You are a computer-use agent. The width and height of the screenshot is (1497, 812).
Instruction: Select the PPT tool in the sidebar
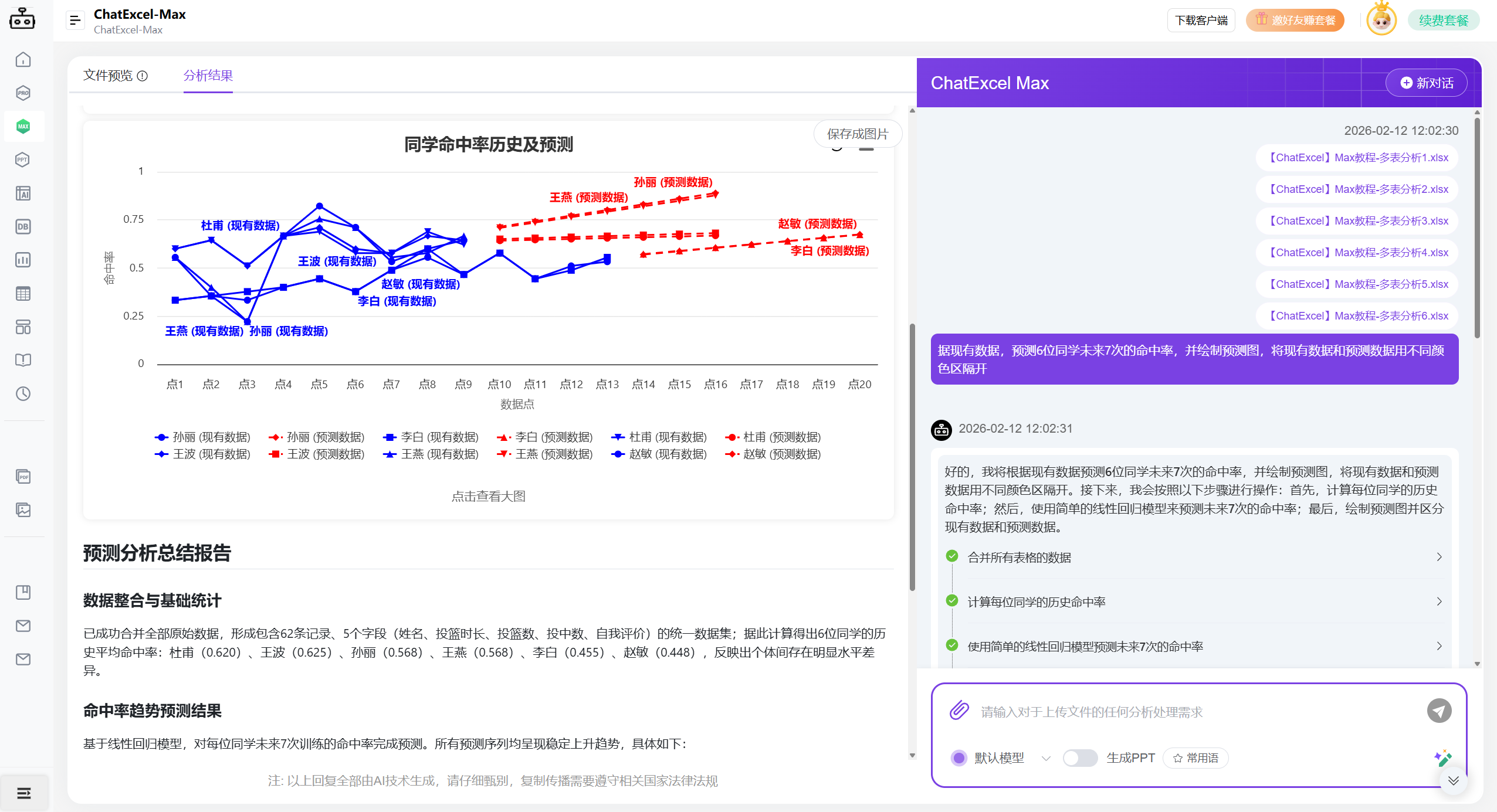tap(22, 159)
